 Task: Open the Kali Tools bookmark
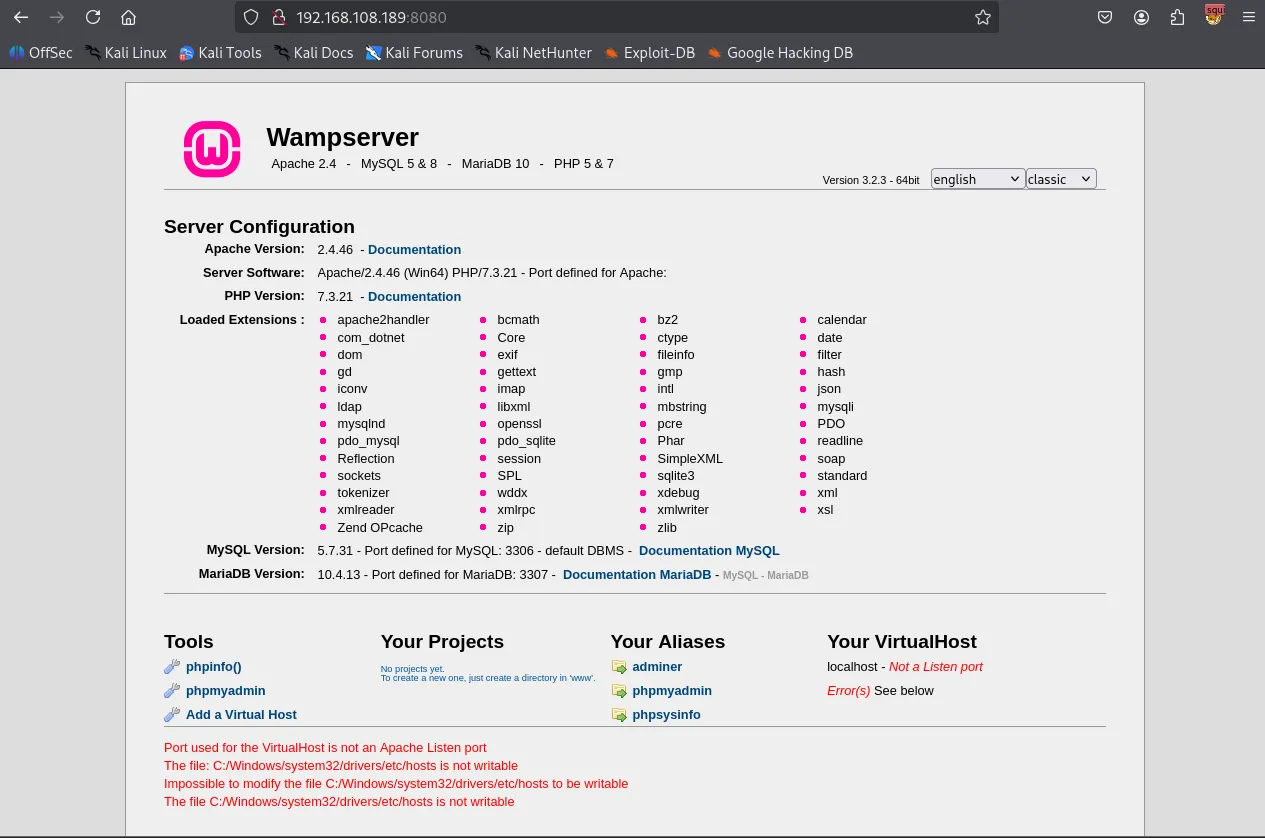click(220, 53)
